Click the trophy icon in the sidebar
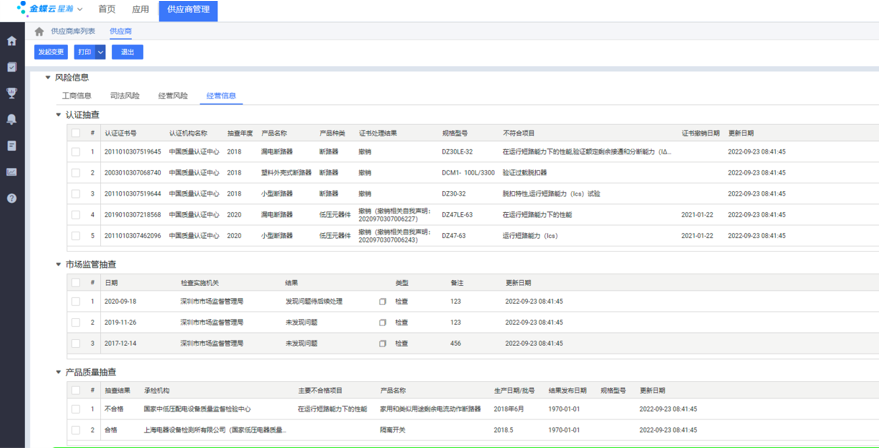This screenshot has height=448, width=879. (x=12, y=93)
